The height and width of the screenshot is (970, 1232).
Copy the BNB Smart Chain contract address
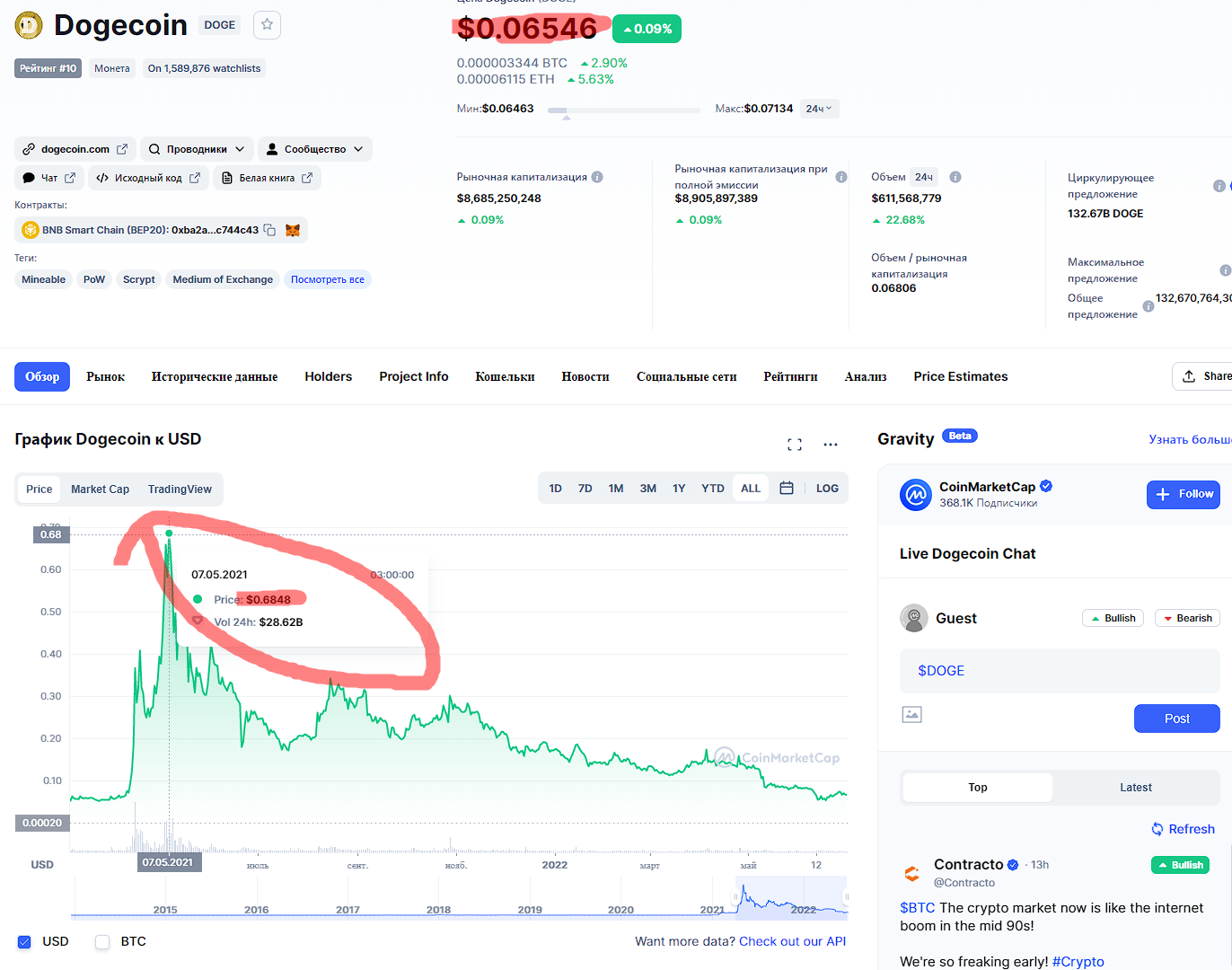(269, 230)
